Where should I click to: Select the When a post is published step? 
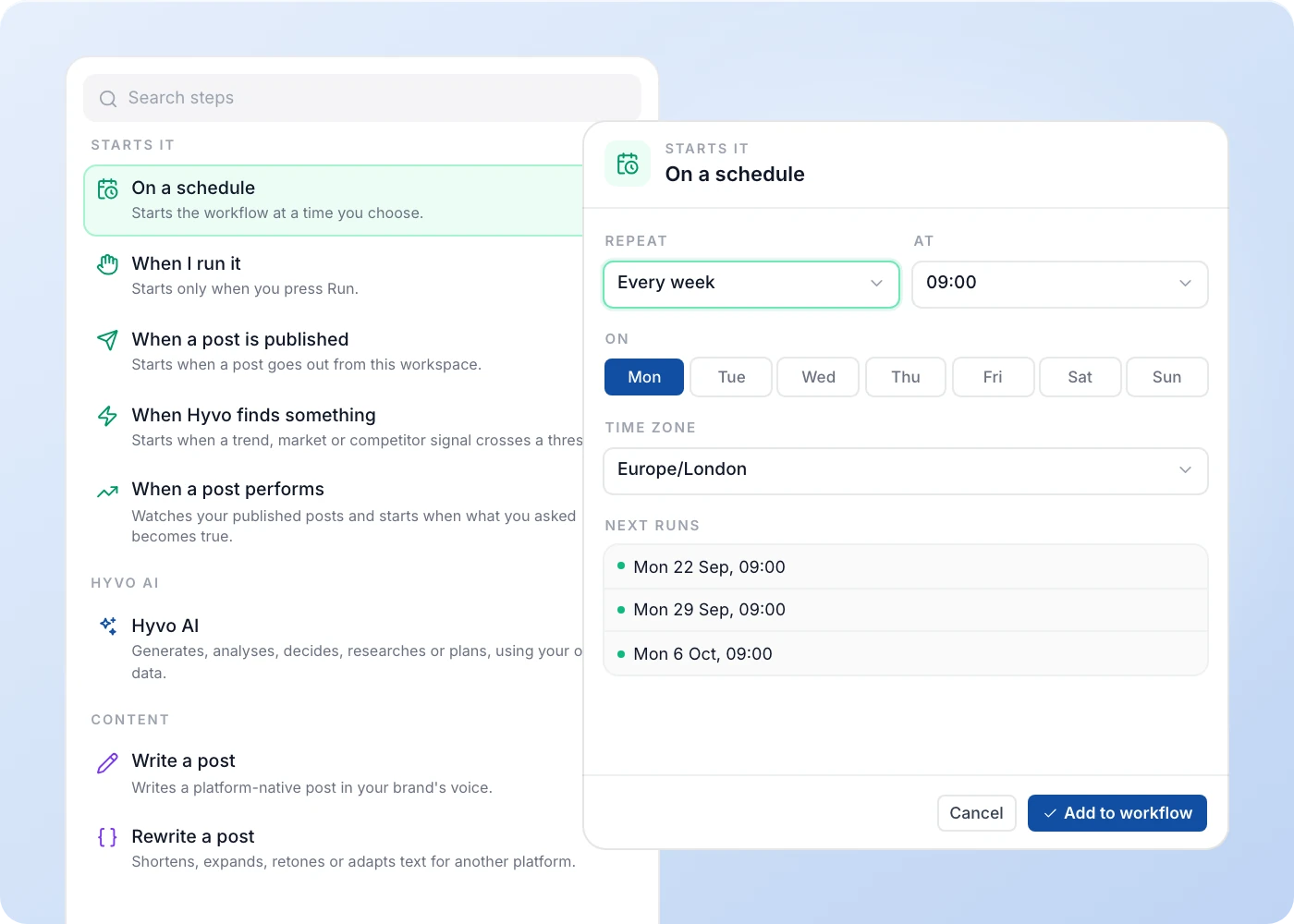(x=334, y=352)
